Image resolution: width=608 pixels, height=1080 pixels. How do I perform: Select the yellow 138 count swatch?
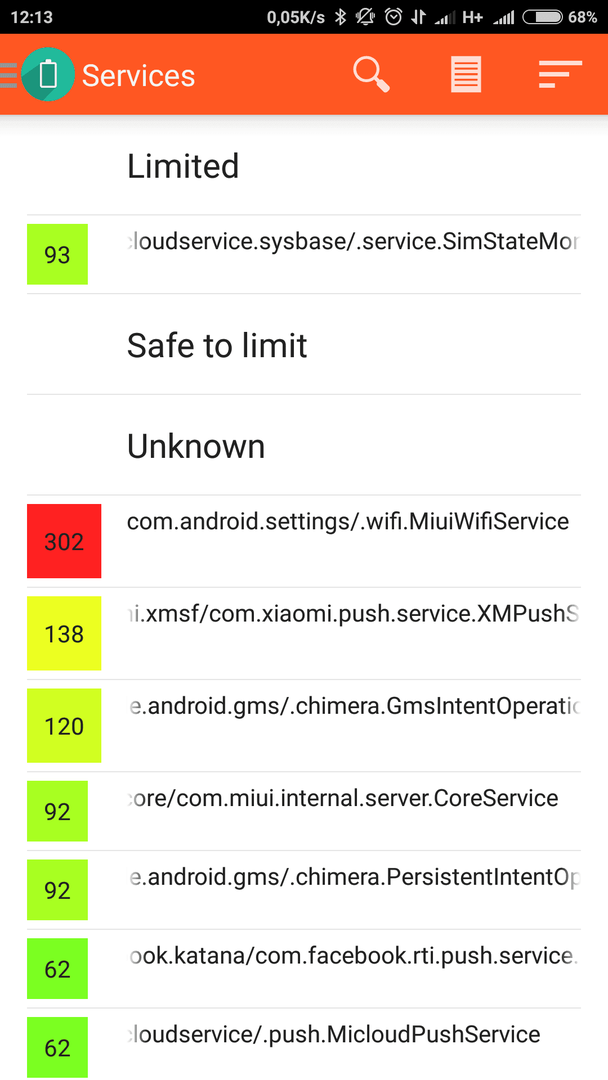point(64,634)
